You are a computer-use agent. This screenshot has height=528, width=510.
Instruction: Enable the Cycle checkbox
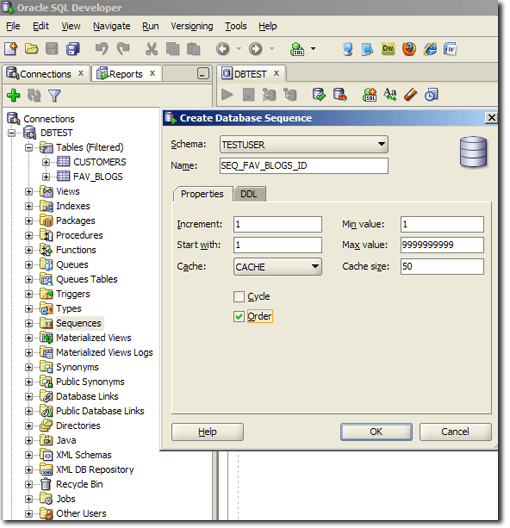pos(239,297)
